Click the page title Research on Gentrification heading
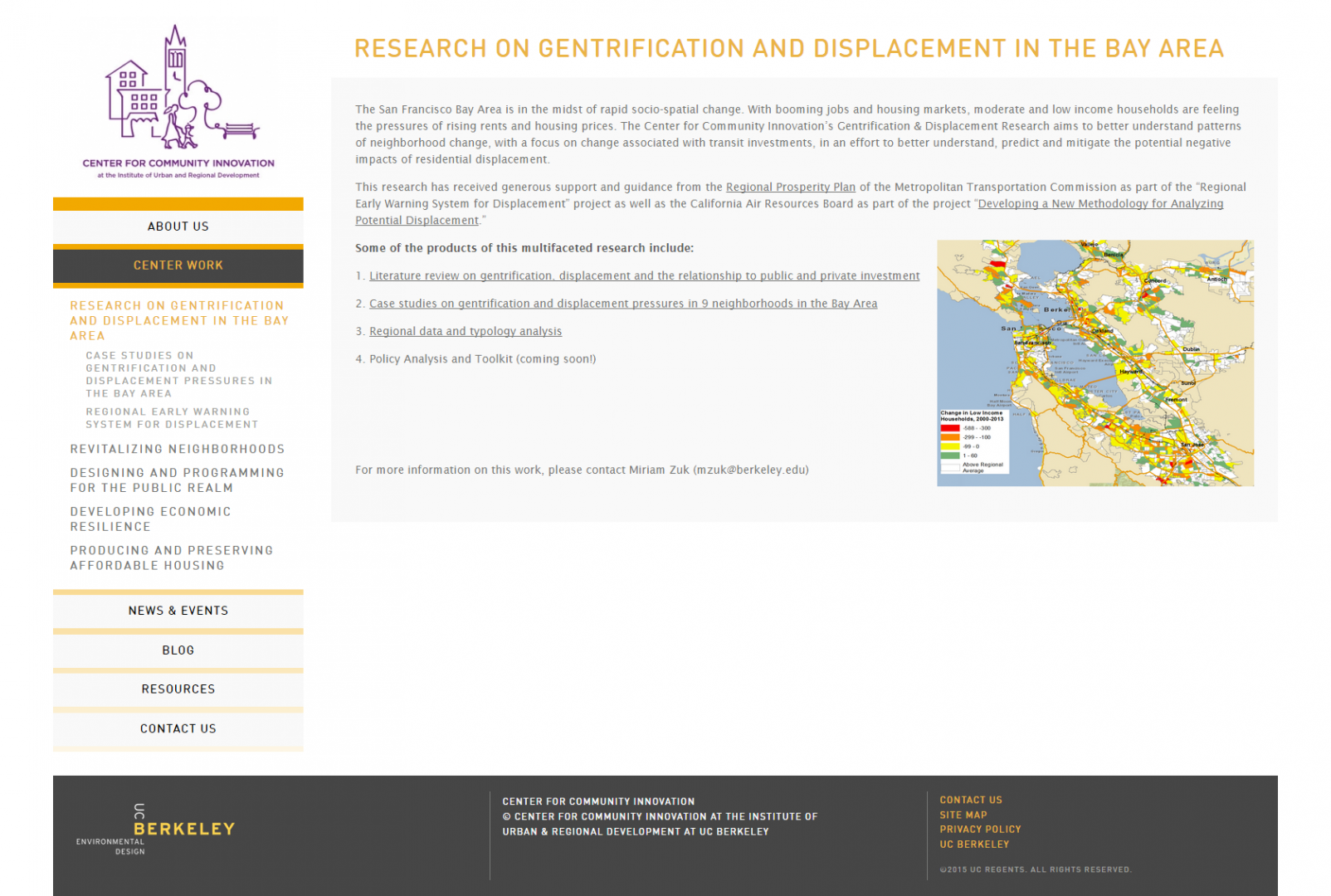Image resolution: width=1331 pixels, height=896 pixels. click(789, 49)
